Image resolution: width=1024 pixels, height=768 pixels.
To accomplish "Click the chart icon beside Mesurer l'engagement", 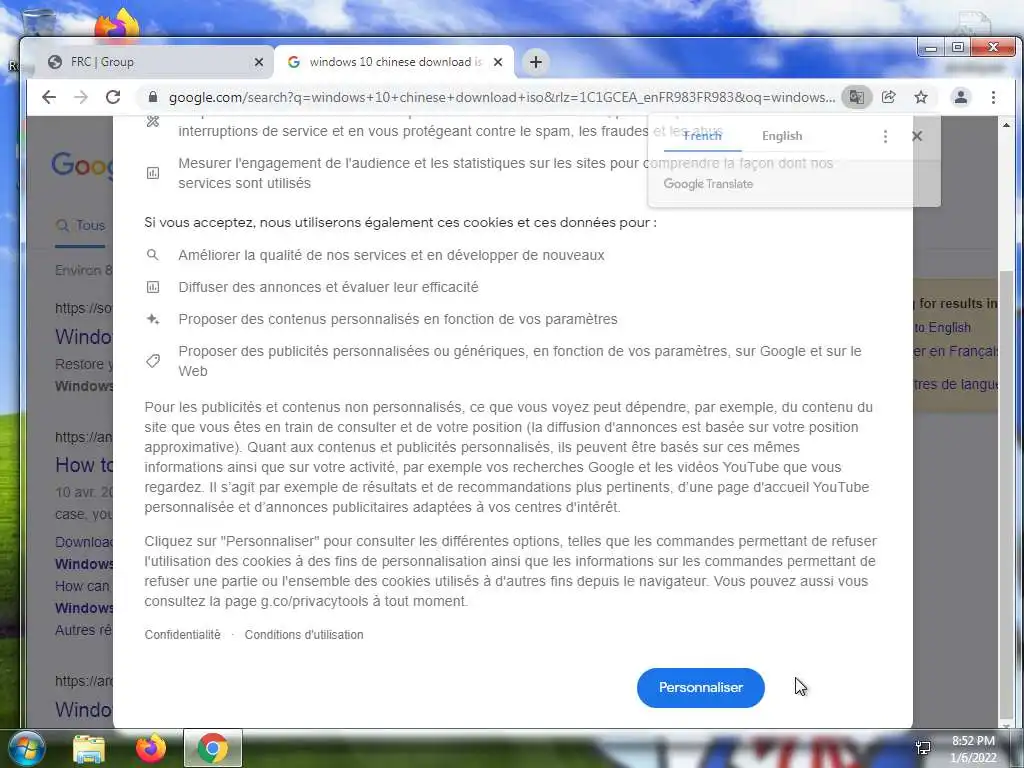I will pyautogui.click(x=153, y=173).
